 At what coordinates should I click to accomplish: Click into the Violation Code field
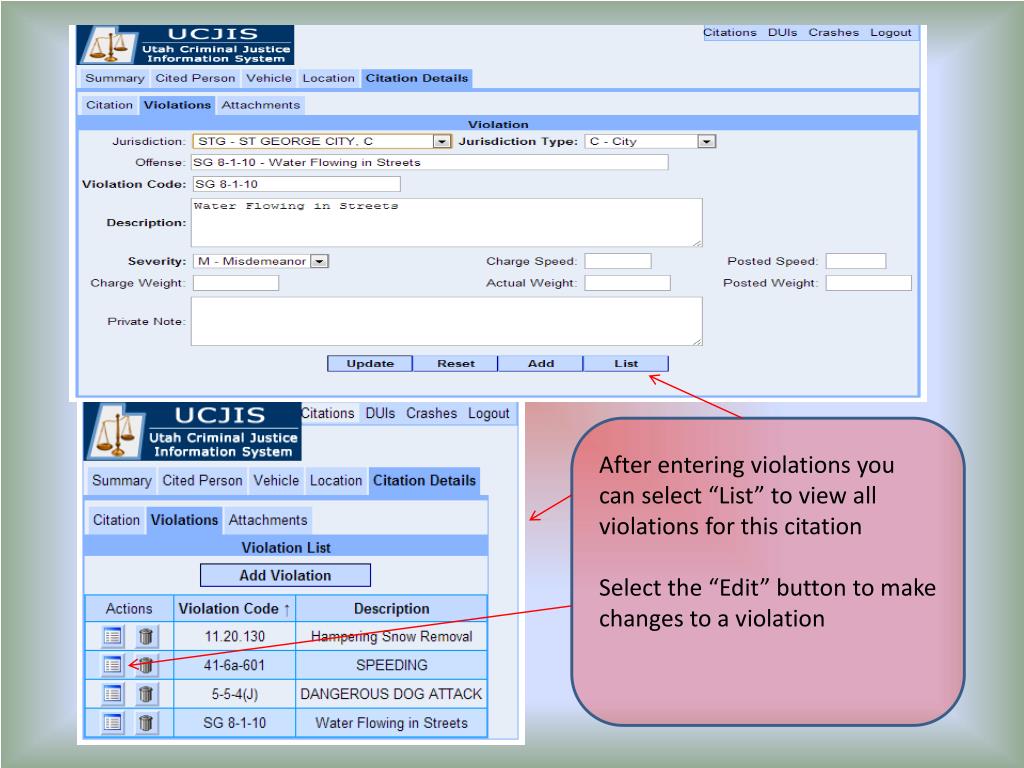click(295, 184)
